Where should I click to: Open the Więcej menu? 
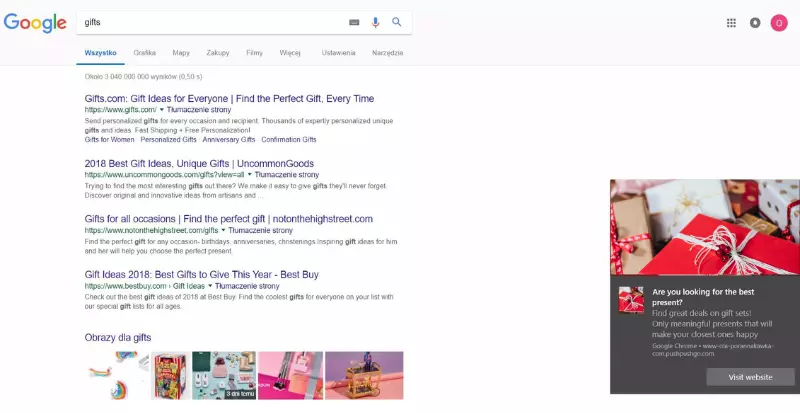[290, 53]
